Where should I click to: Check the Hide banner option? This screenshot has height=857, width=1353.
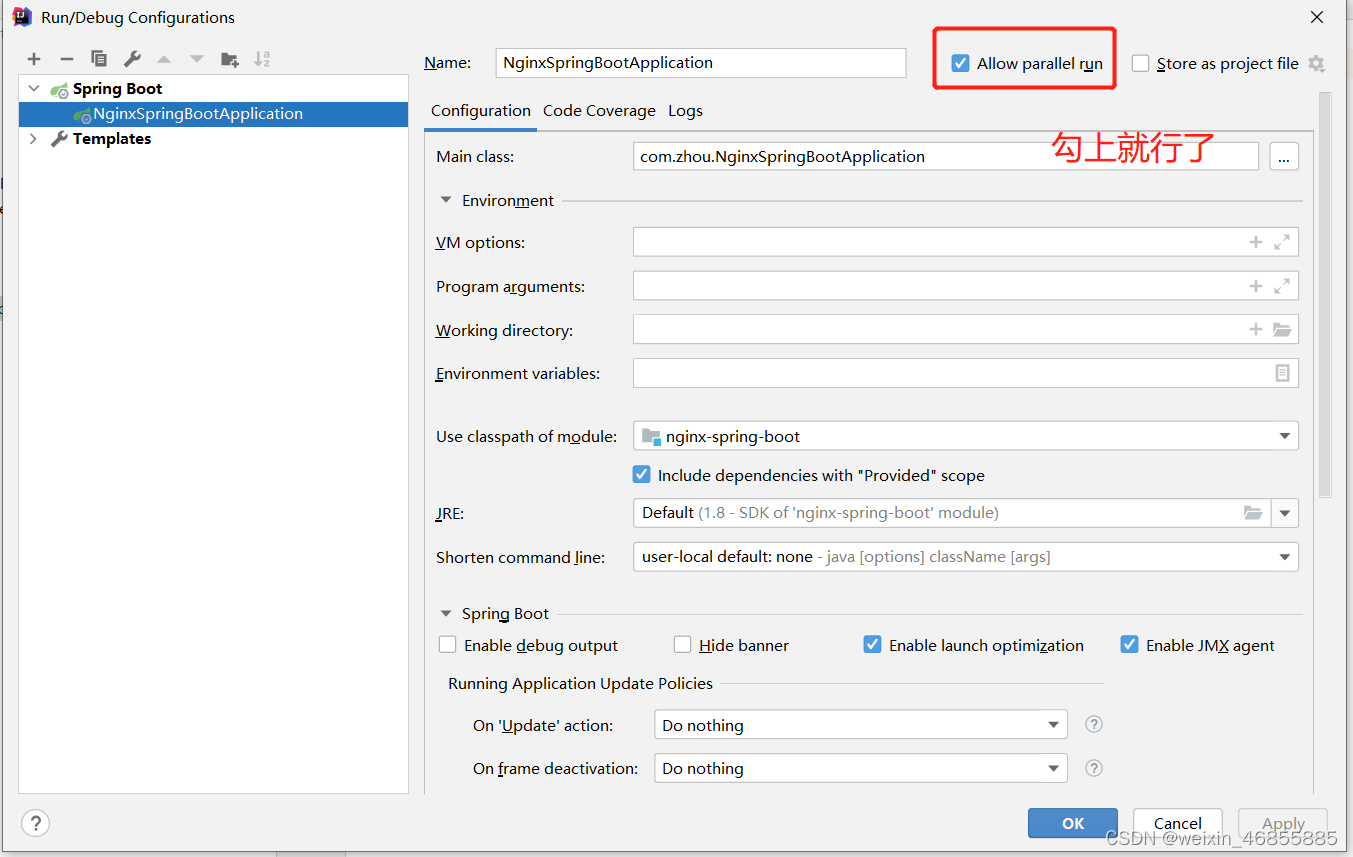tap(682, 645)
